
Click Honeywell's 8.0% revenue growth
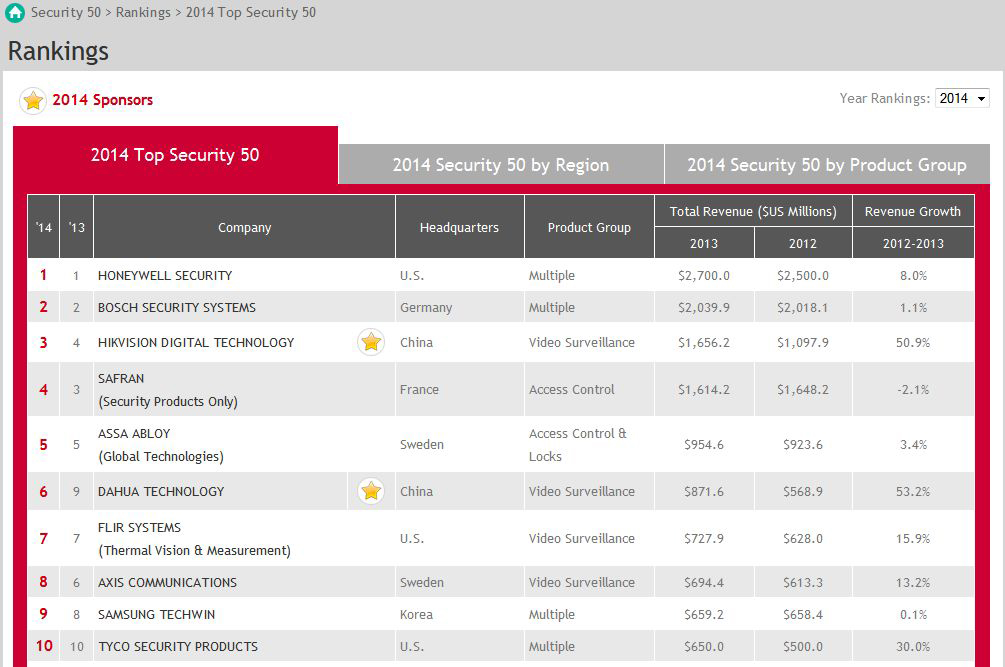point(913,276)
